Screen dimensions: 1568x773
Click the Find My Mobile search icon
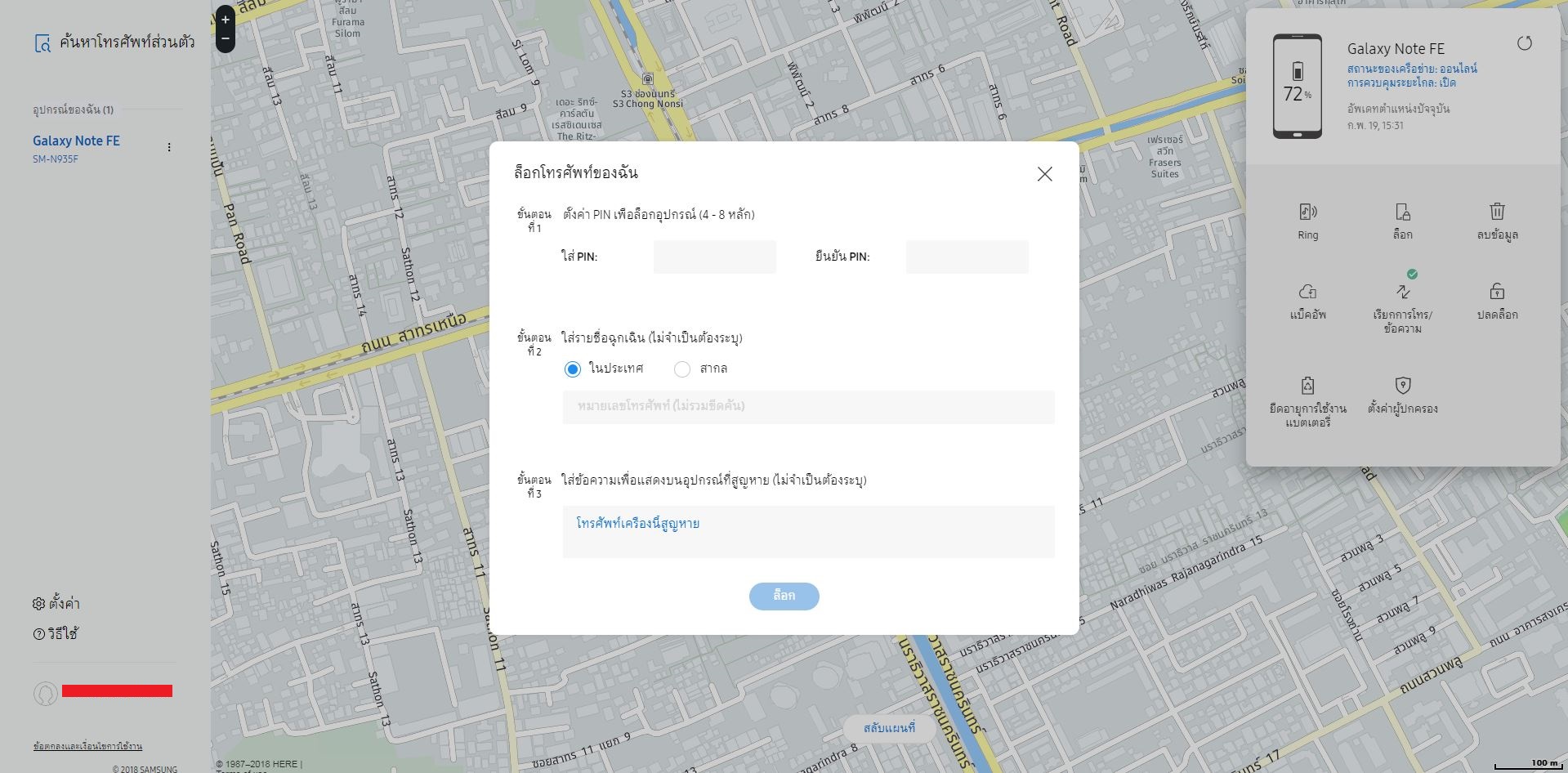coord(42,43)
